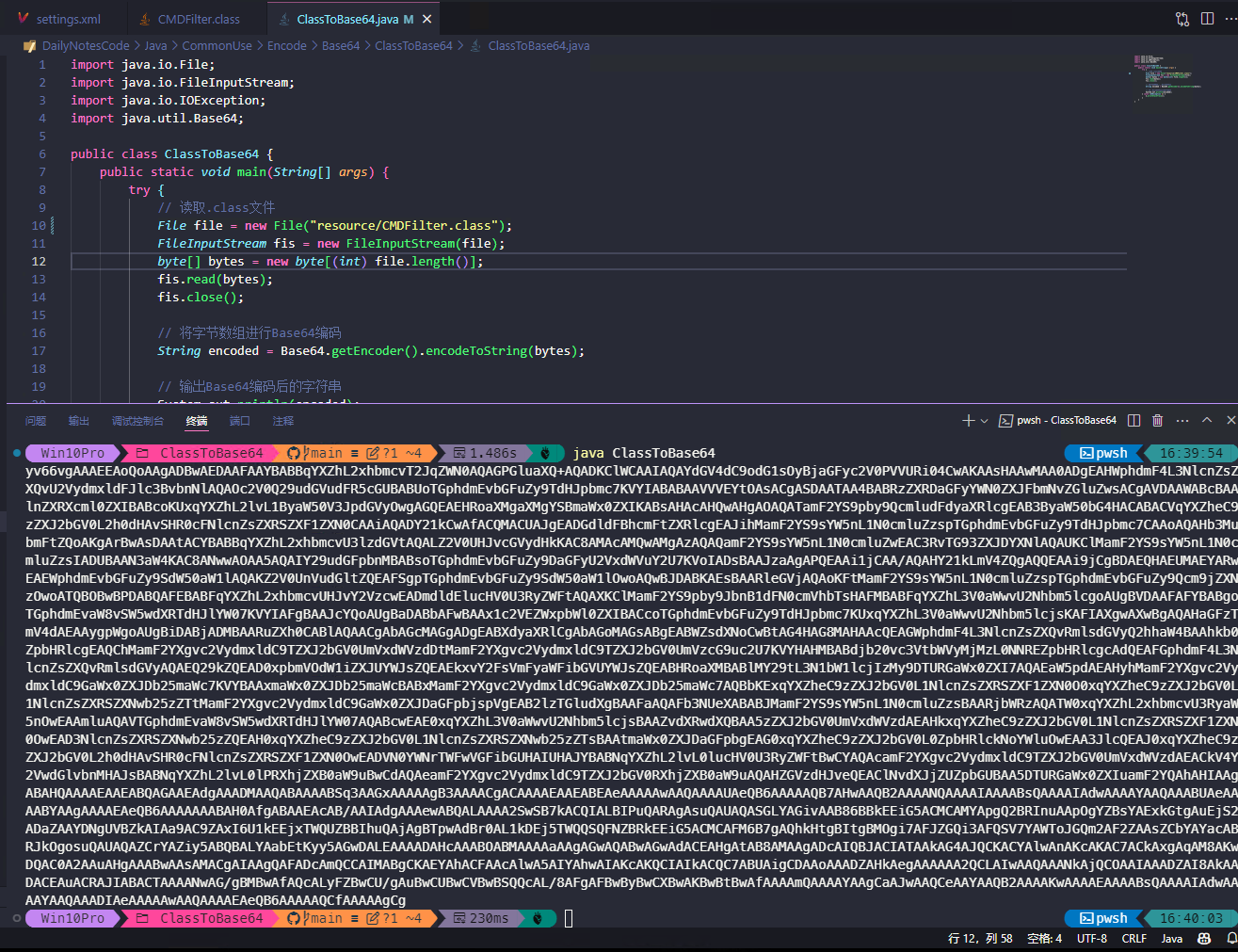Click the pwsh badge beside 16:40:03
Screen dimensions: 1238x952
tap(1103, 918)
